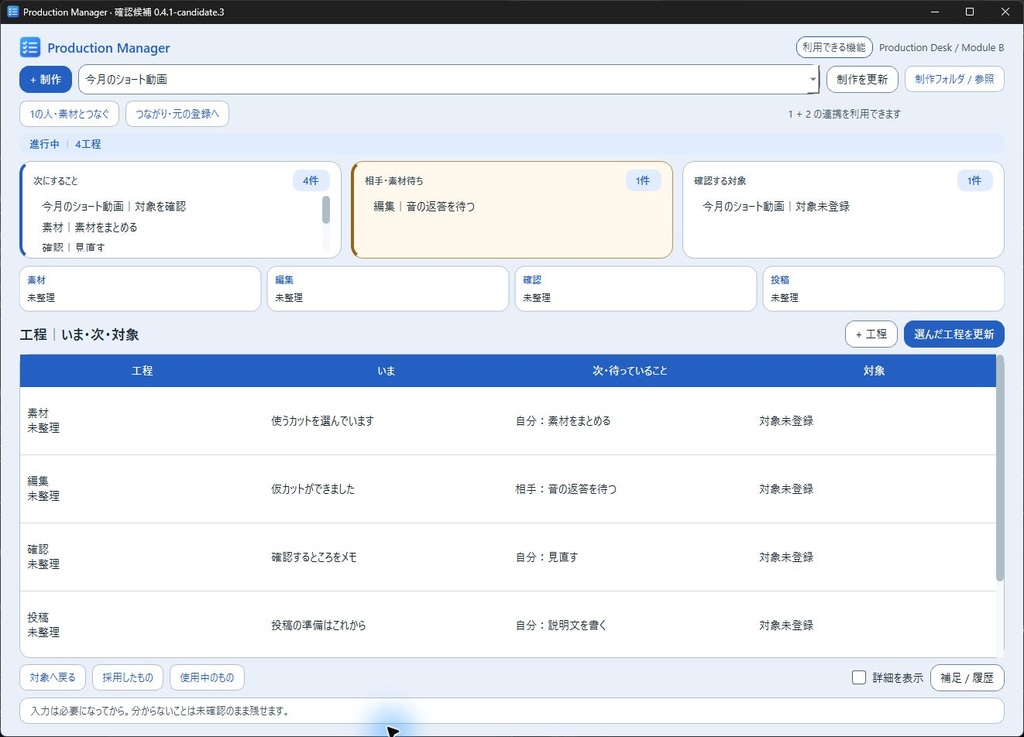Click 選んだ工程を更新 button

tap(954, 334)
